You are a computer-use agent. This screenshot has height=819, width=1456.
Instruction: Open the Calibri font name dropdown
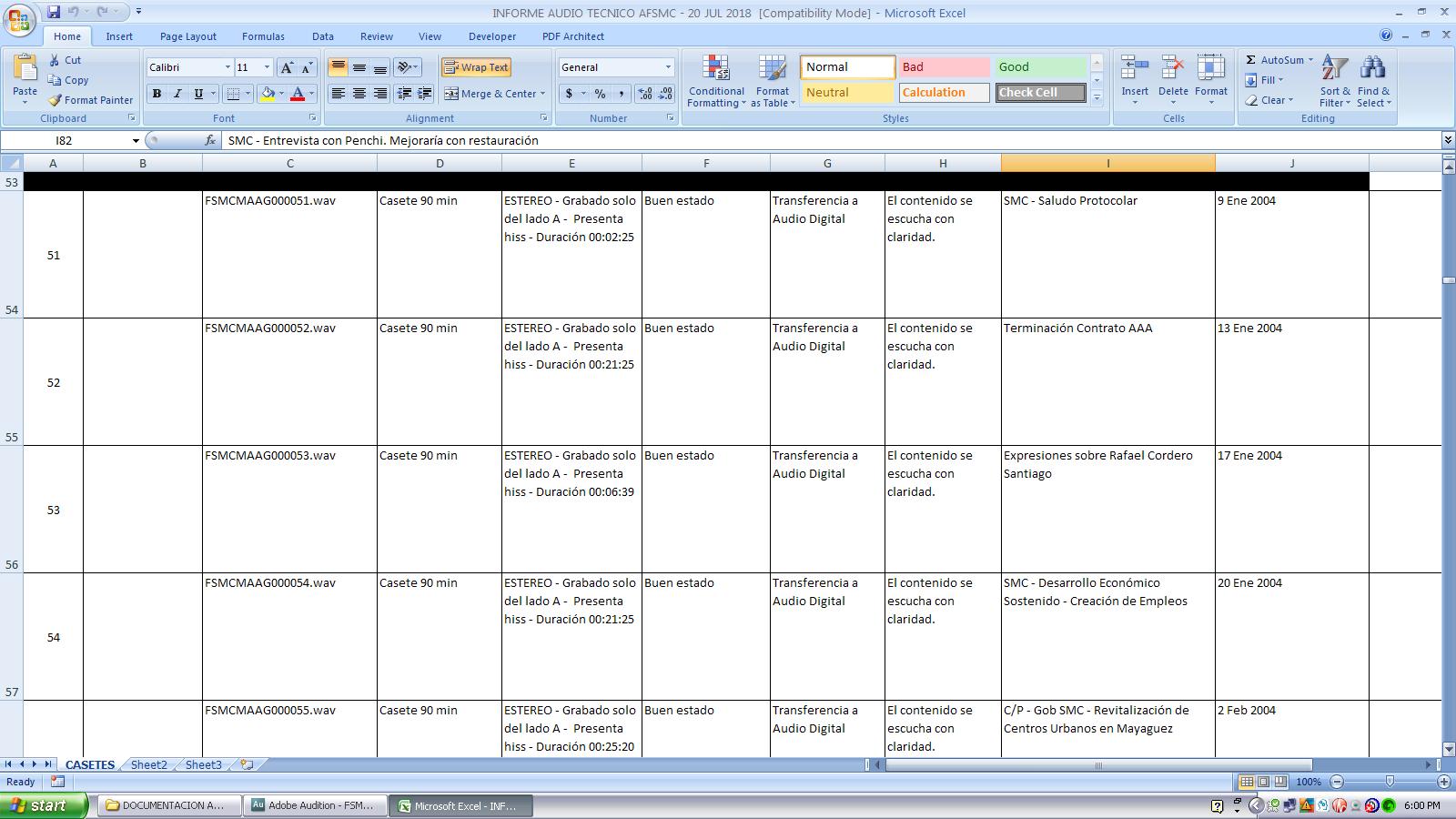click(227, 67)
